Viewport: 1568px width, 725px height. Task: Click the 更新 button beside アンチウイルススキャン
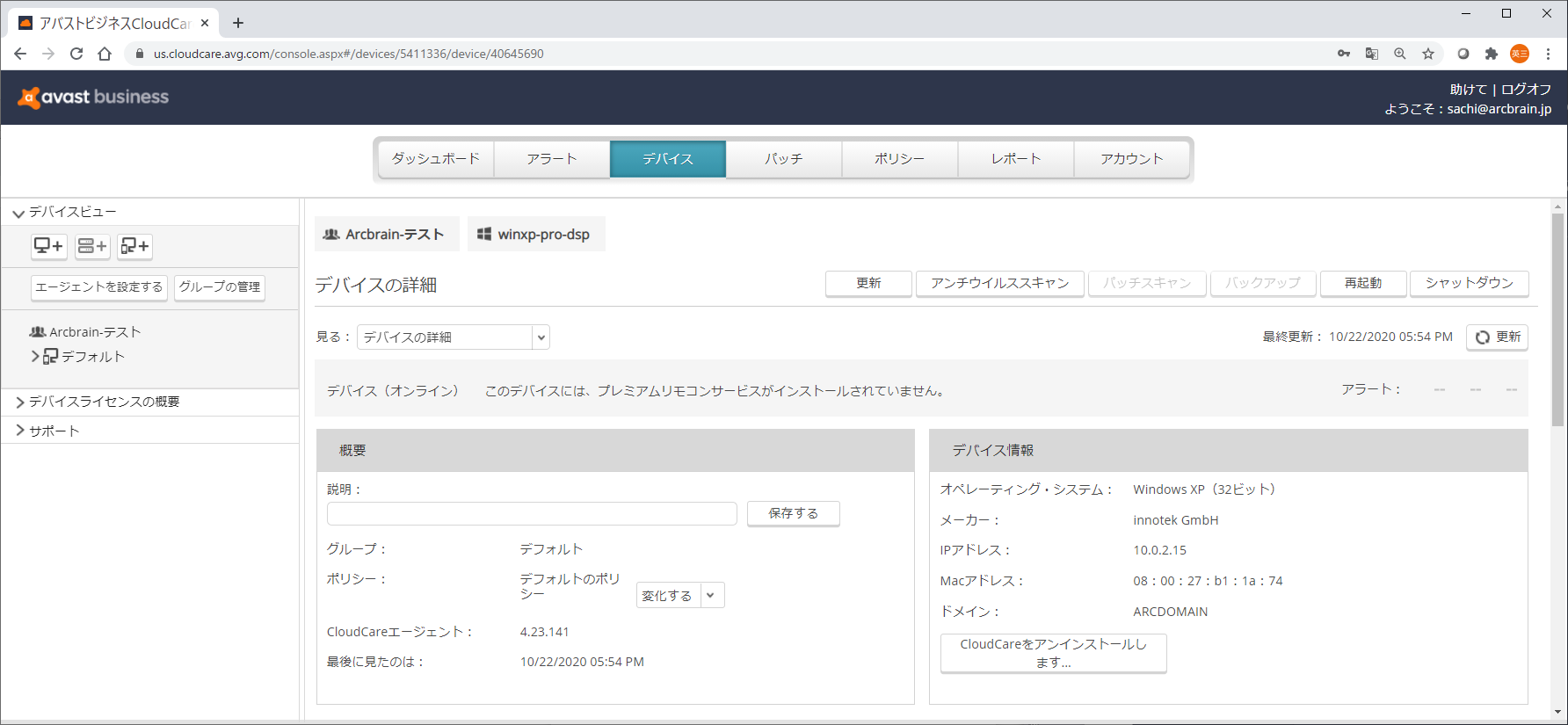click(868, 283)
